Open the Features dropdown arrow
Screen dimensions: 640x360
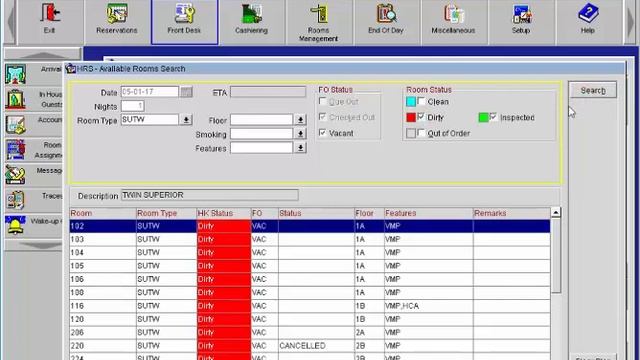[300, 148]
